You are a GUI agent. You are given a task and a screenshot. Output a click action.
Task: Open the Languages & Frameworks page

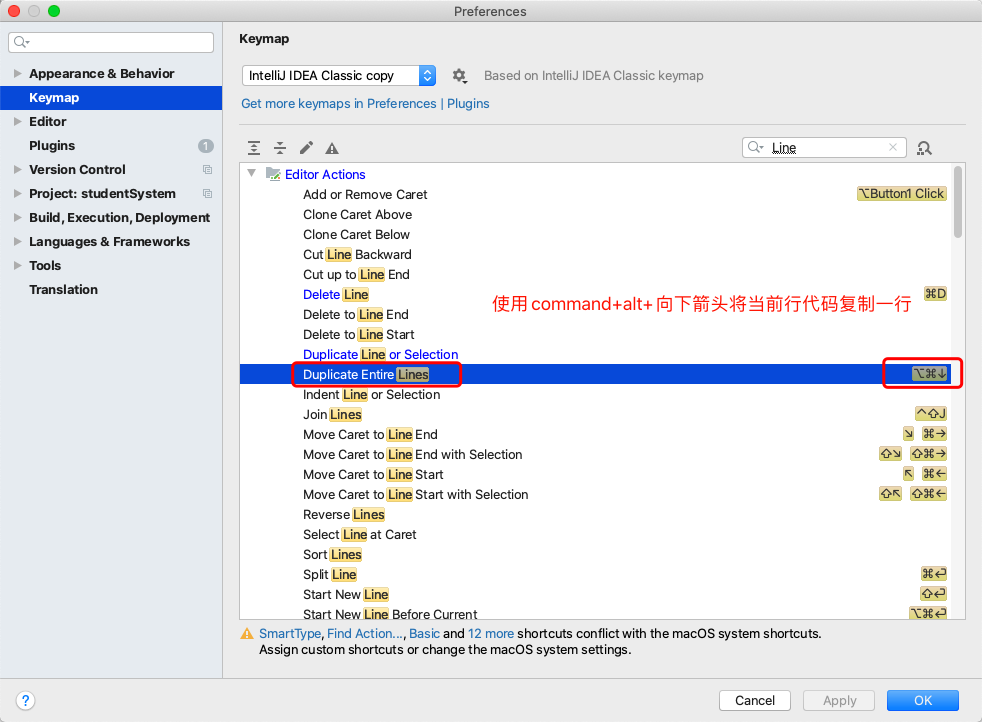(x=110, y=242)
